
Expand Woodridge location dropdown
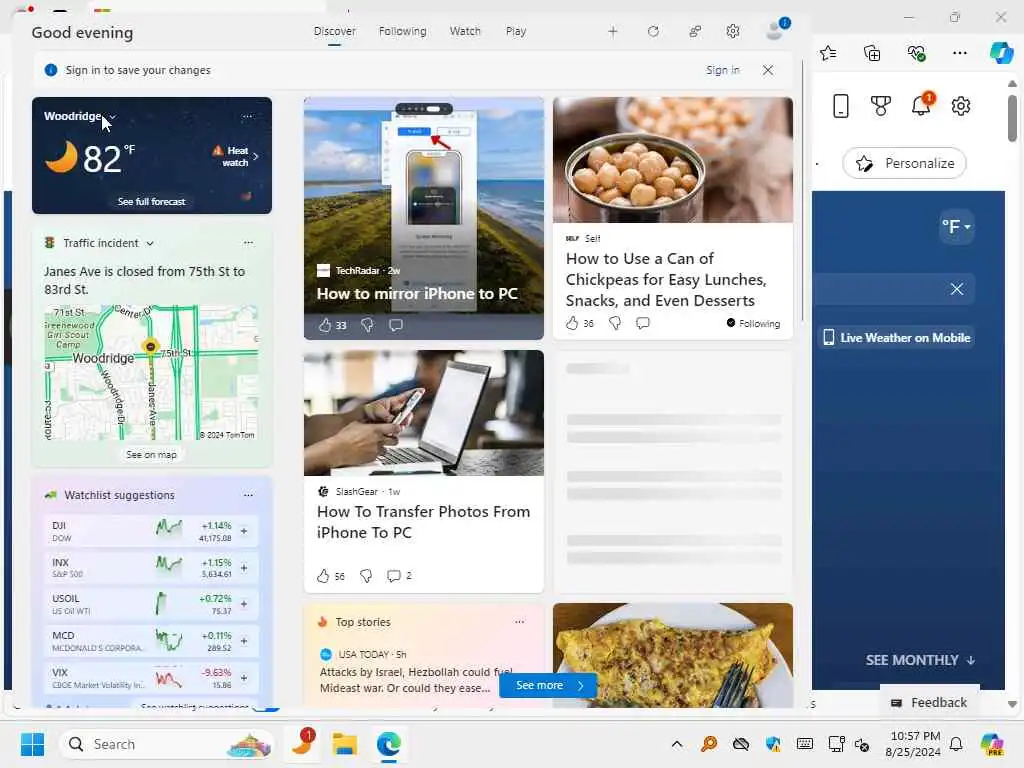113,117
